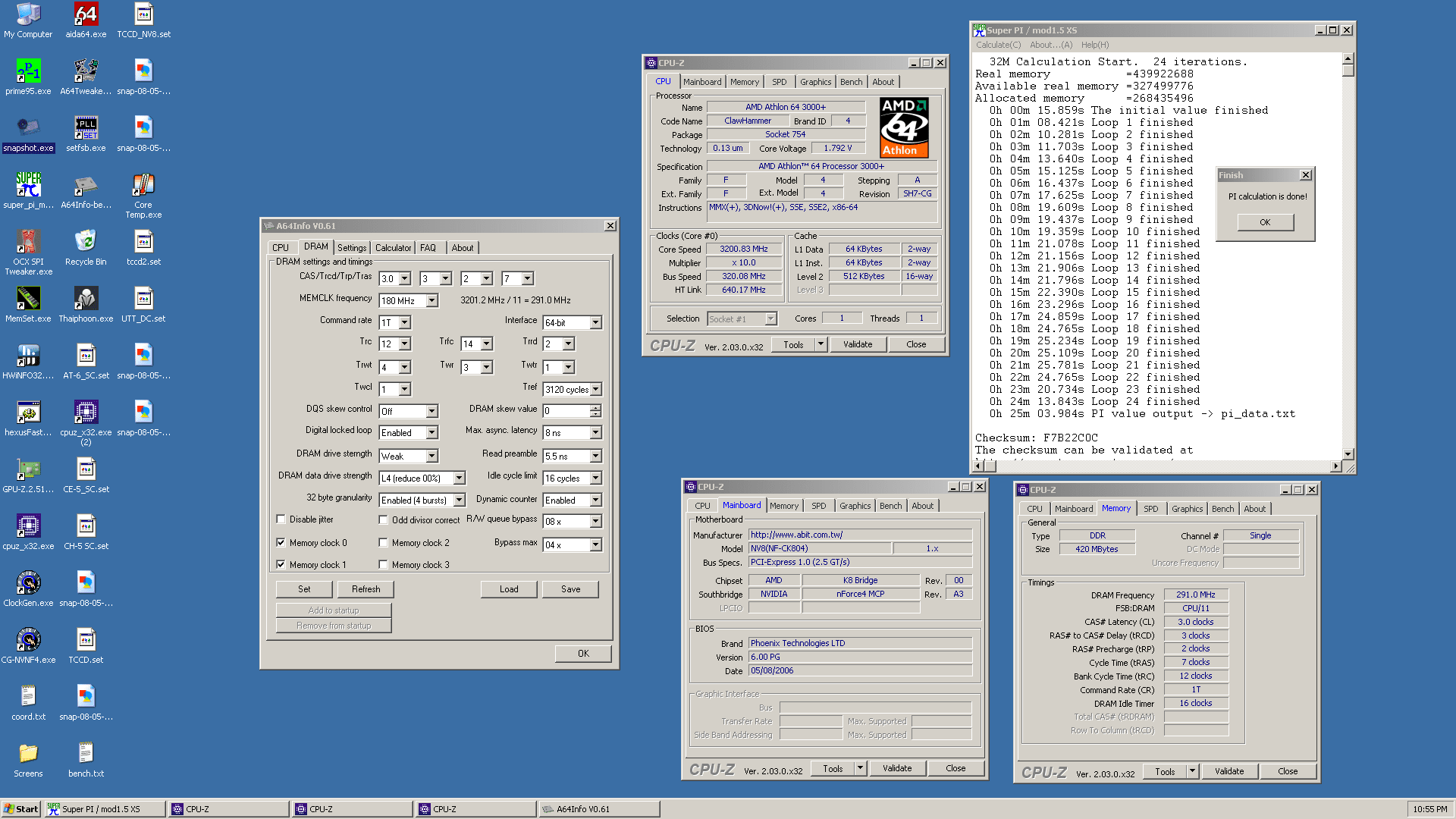The width and height of the screenshot is (1456, 819).
Task: Open the setfsb.exe desktop icon
Action: click(86, 134)
